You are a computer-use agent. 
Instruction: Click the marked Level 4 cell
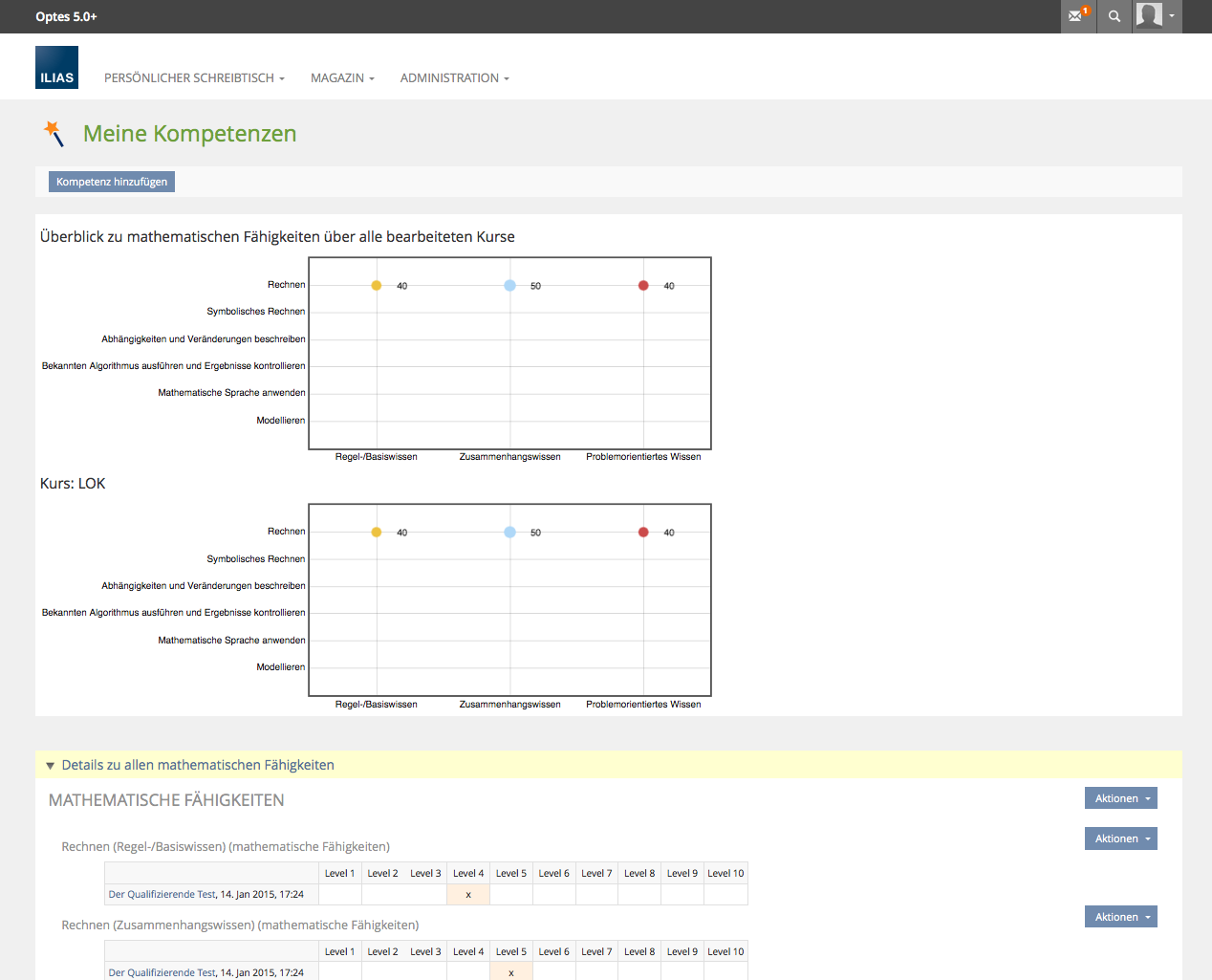468,895
